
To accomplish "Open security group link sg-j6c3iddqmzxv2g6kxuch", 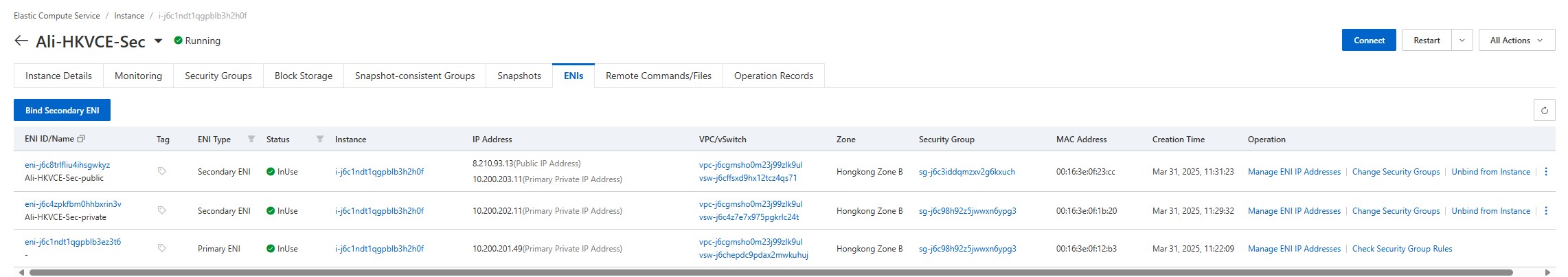I will [x=967, y=172].
